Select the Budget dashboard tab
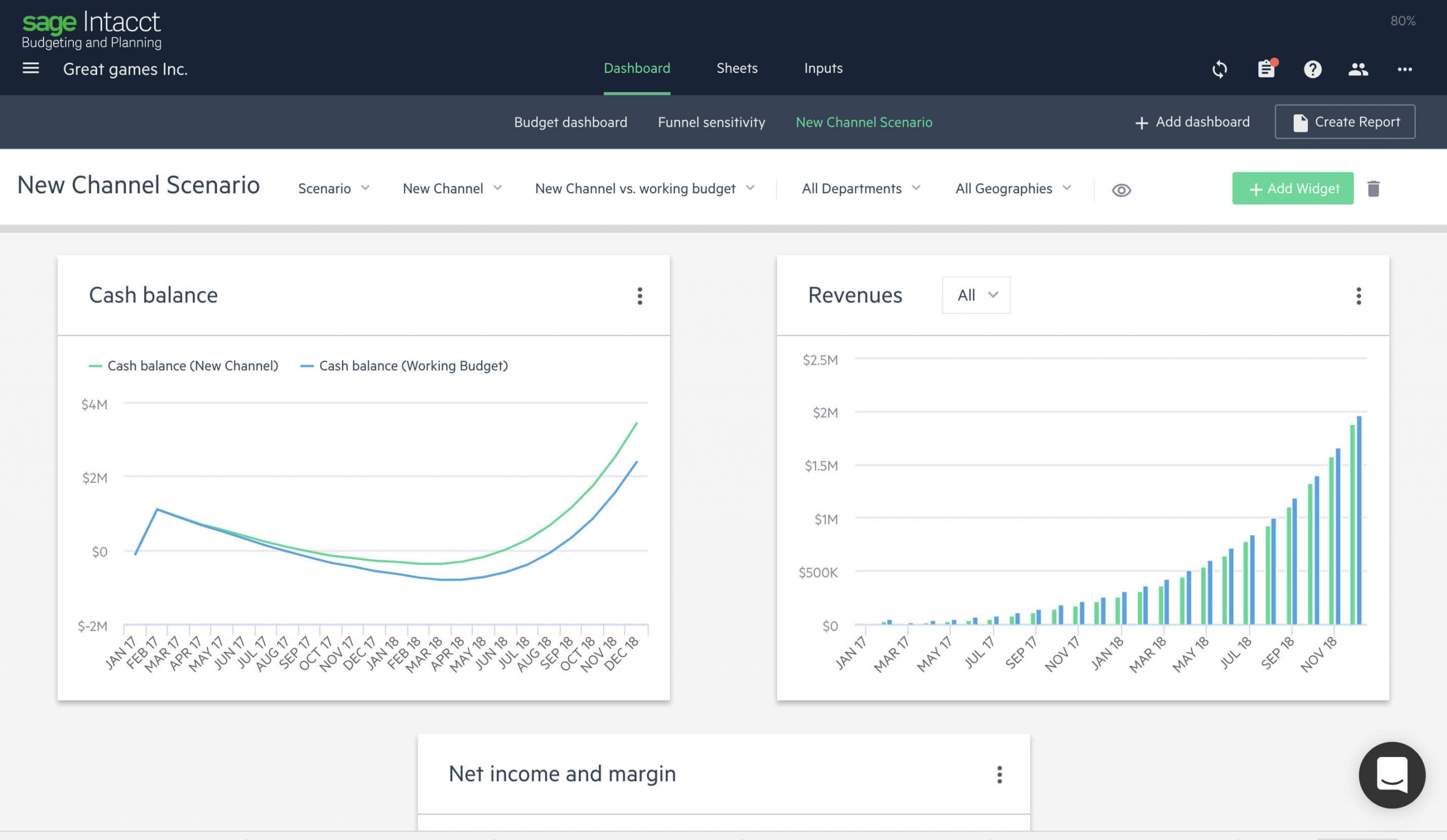The image size is (1447, 840). click(570, 122)
